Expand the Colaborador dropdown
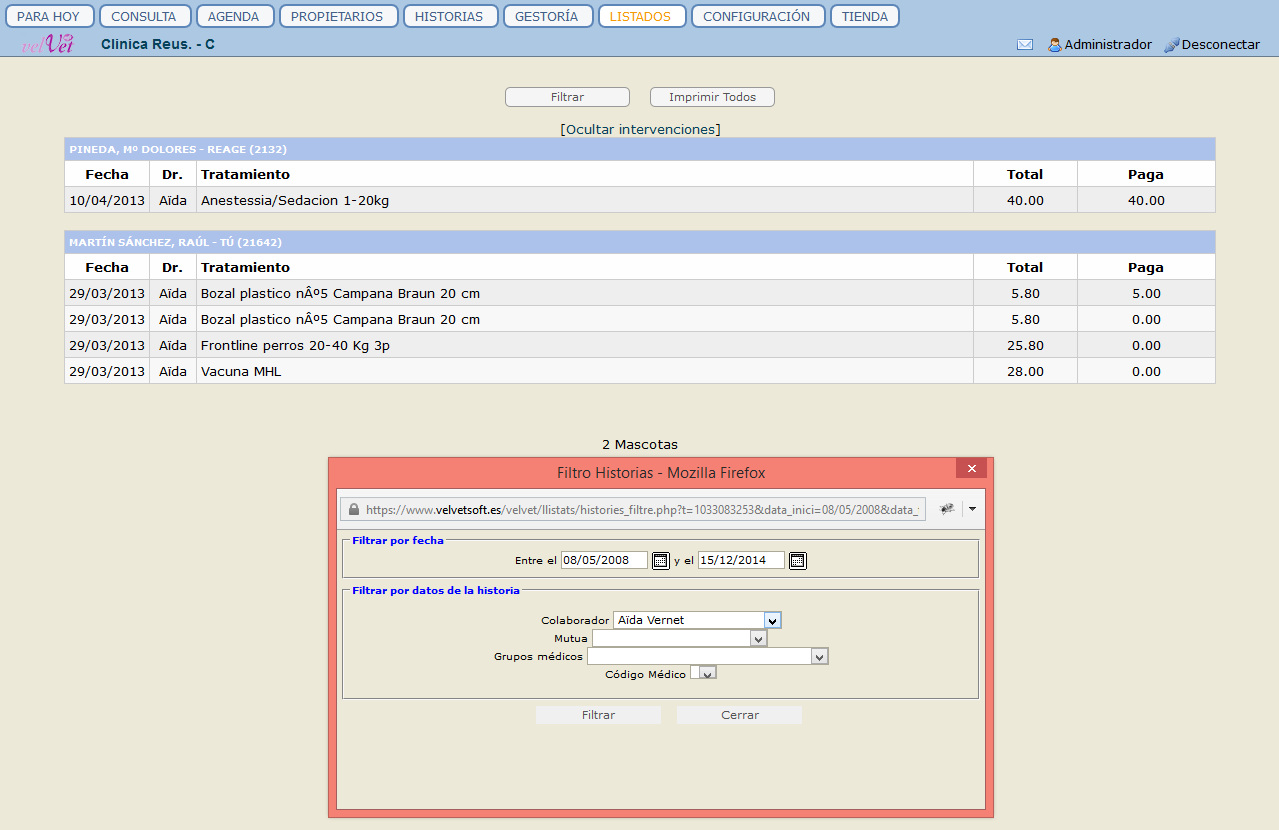 (771, 620)
